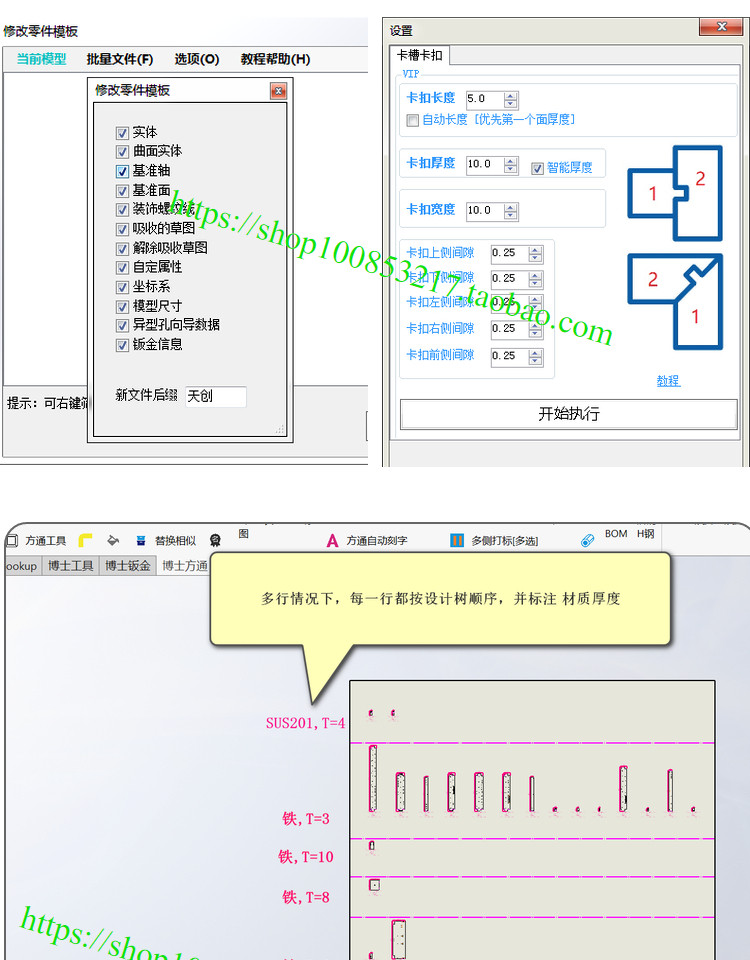
Task: Switch to the 博士工具 tab
Action: (x=70, y=566)
